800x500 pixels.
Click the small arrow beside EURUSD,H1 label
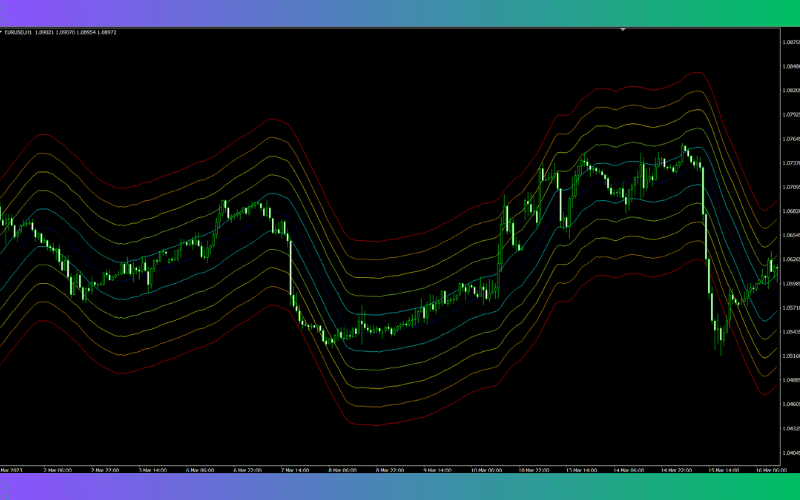tap(3, 32)
